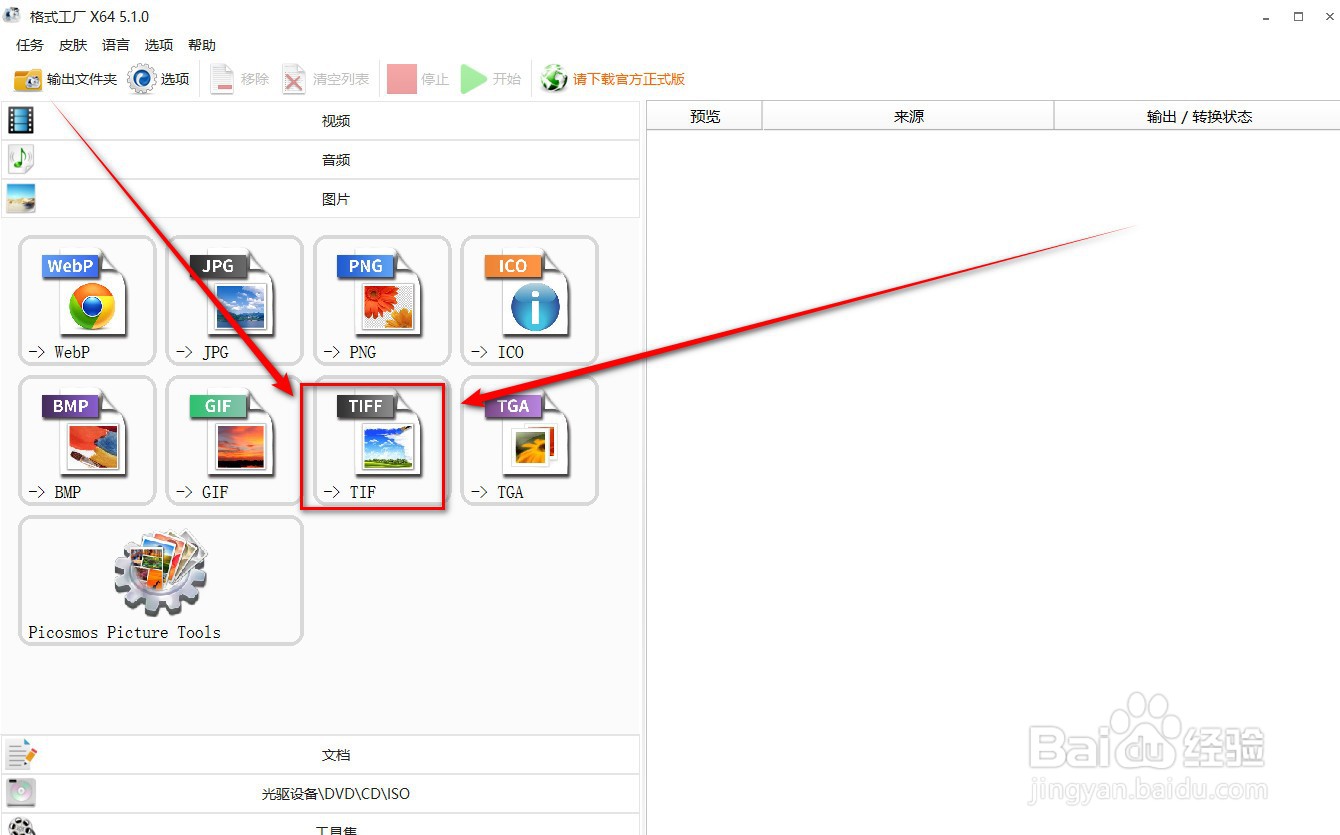Open the 语言 menu
The height and width of the screenshot is (835, 1340).
pyautogui.click(x=116, y=45)
